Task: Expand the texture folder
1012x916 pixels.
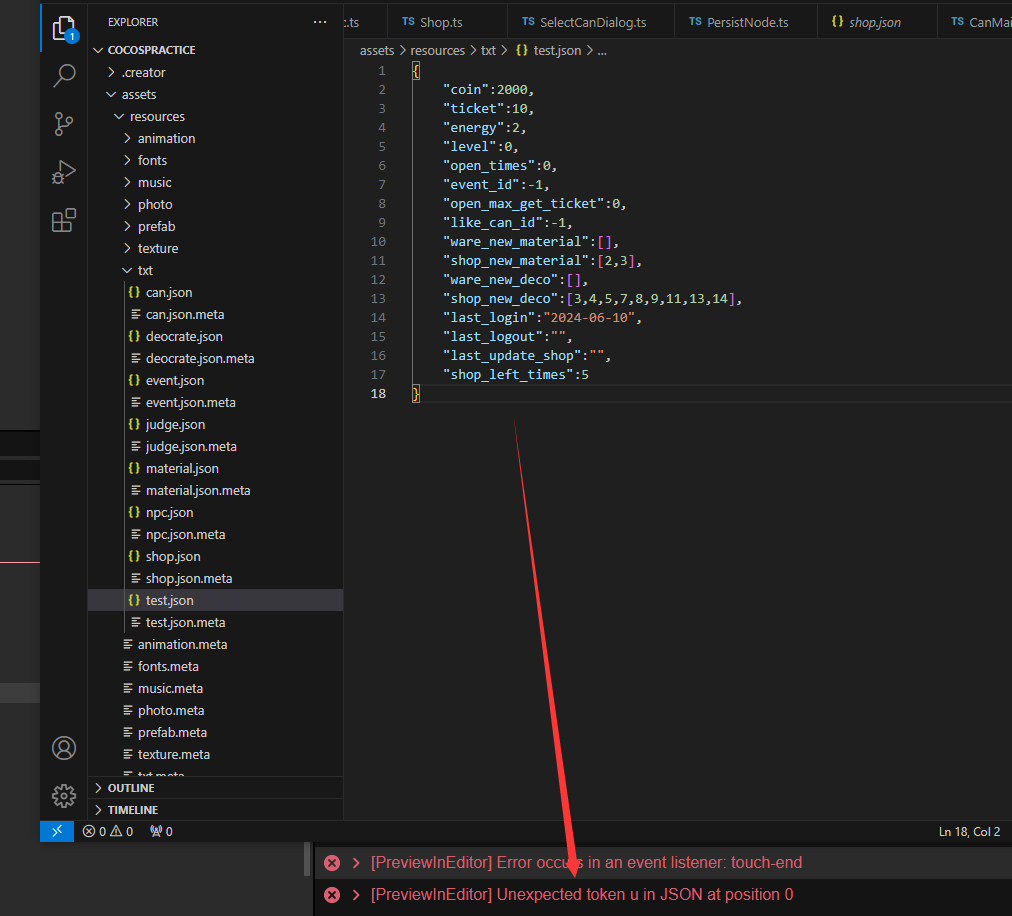Action: pos(127,248)
